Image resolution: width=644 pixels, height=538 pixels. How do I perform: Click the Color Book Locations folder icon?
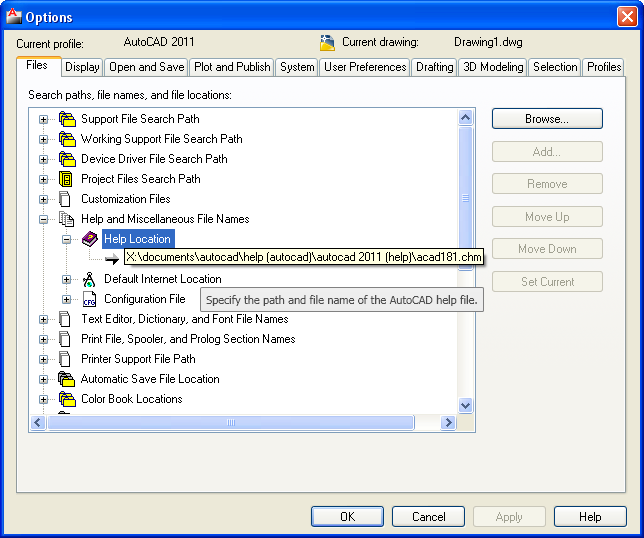pyautogui.click(x=67, y=399)
